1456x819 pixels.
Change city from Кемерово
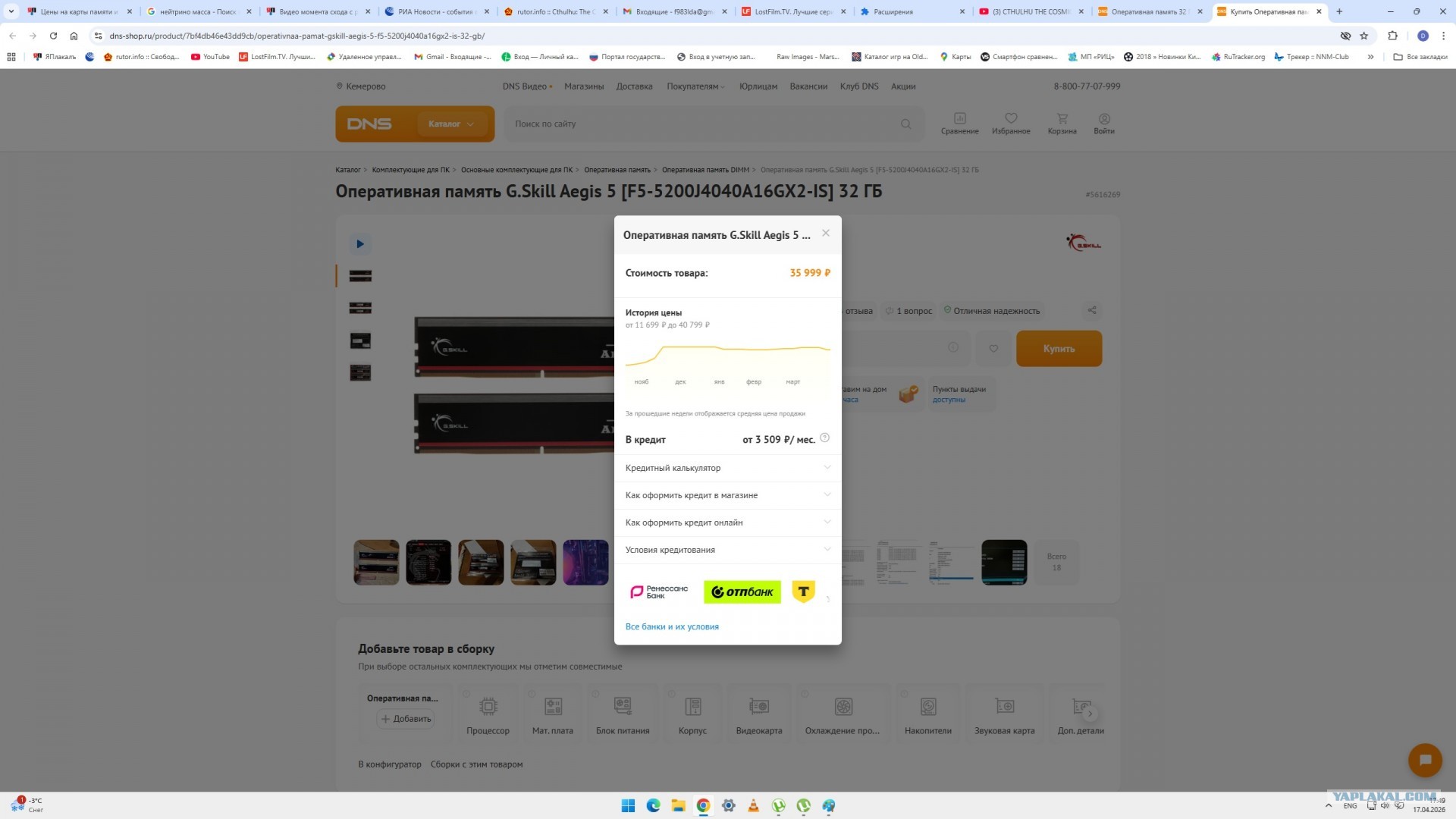tap(361, 86)
